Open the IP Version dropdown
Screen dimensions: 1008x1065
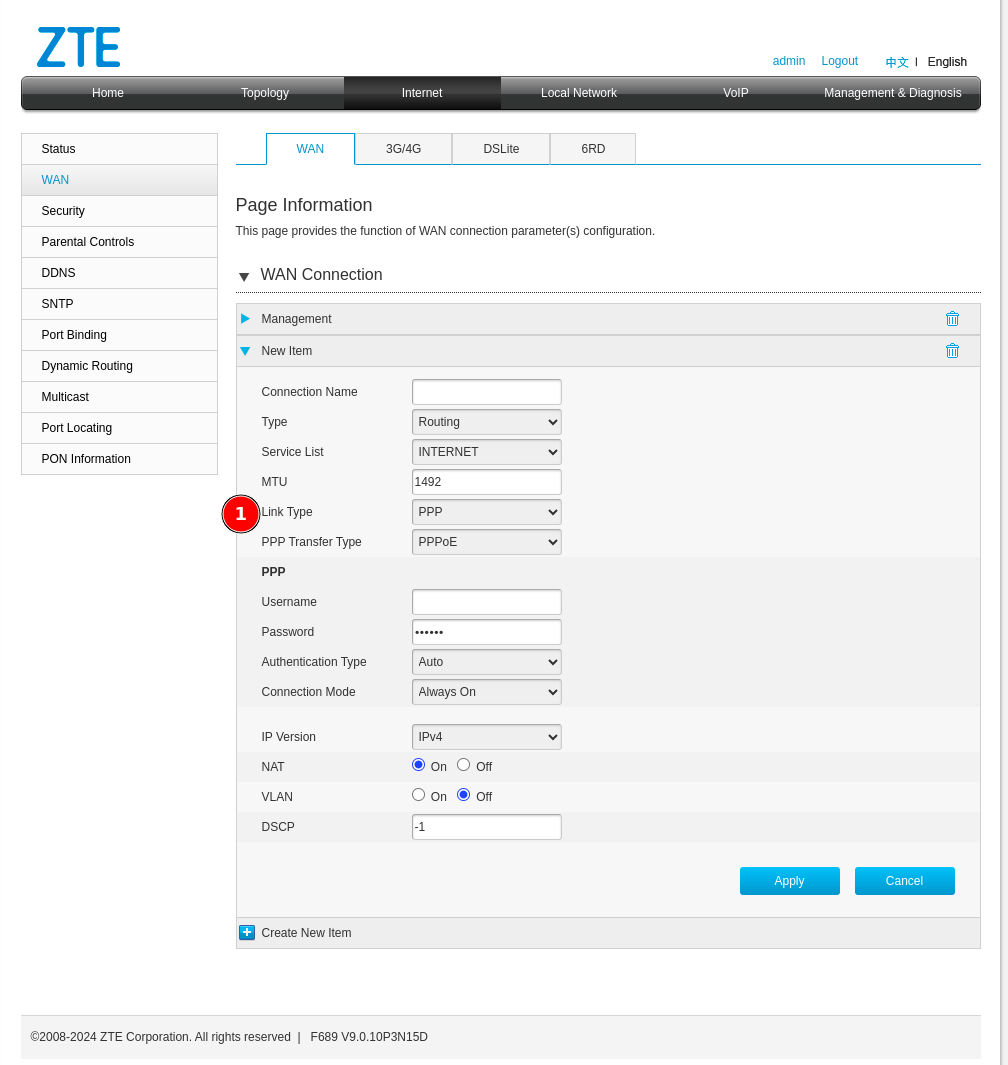tap(486, 737)
